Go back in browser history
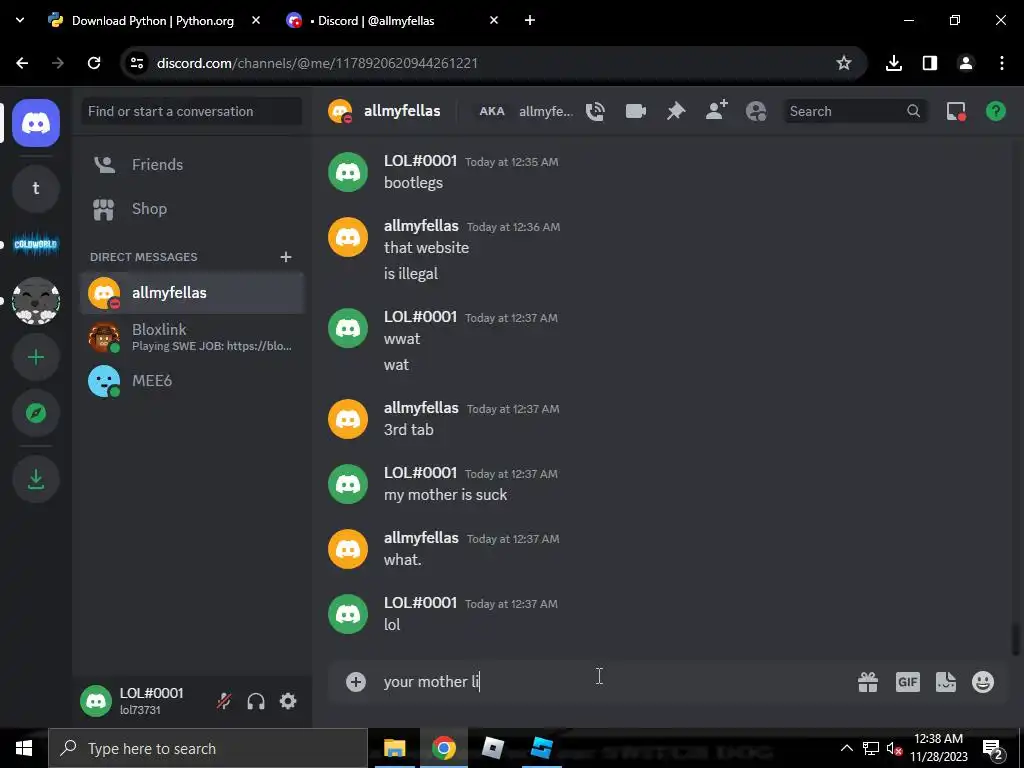1024x768 pixels. point(22,63)
